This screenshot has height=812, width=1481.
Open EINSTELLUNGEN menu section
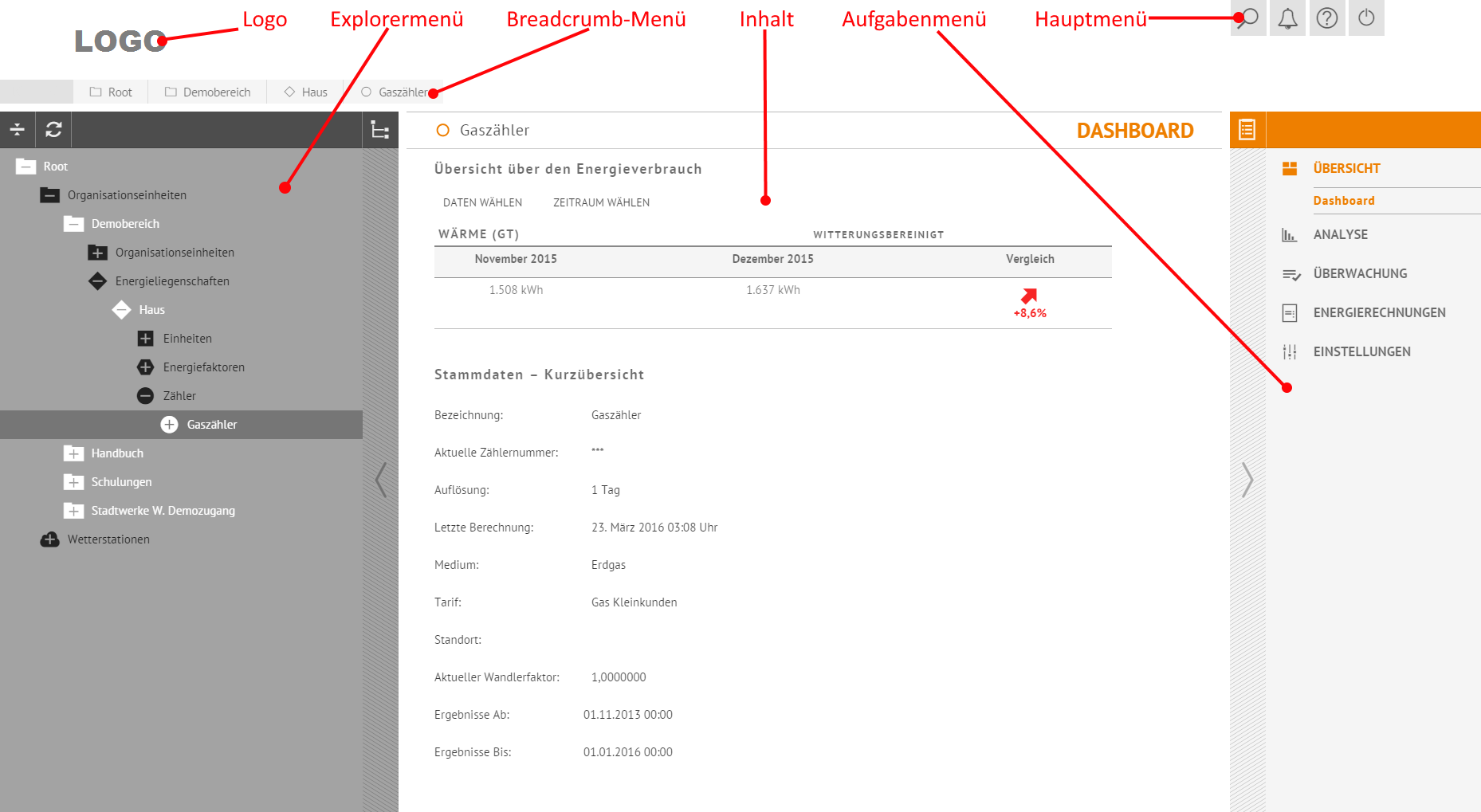(x=1361, y=352)
